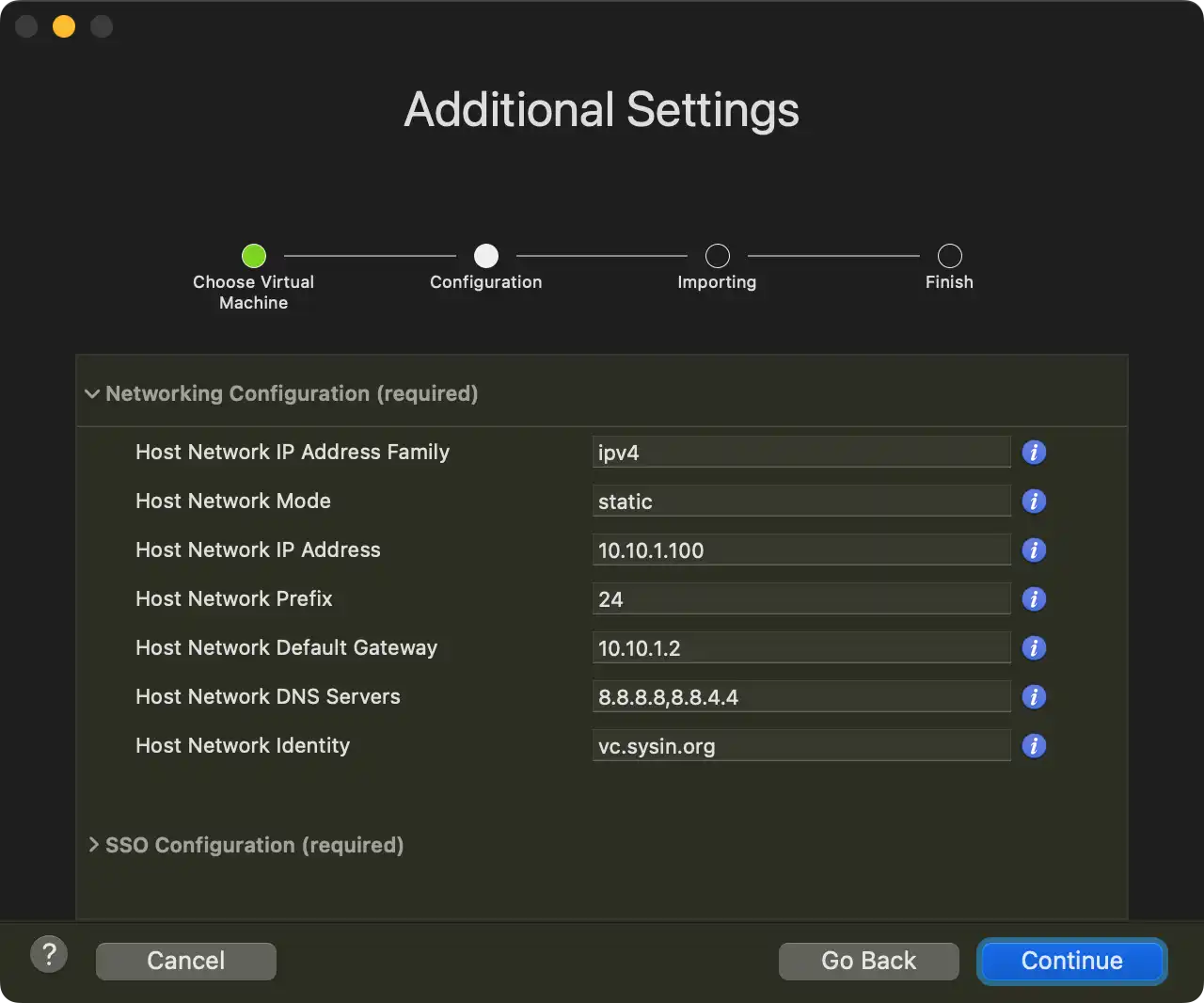Image resolution: width=1204 pixels, height=1003 pixels.
Task: Click the Go Back button
Action: [x=868, y=961]
